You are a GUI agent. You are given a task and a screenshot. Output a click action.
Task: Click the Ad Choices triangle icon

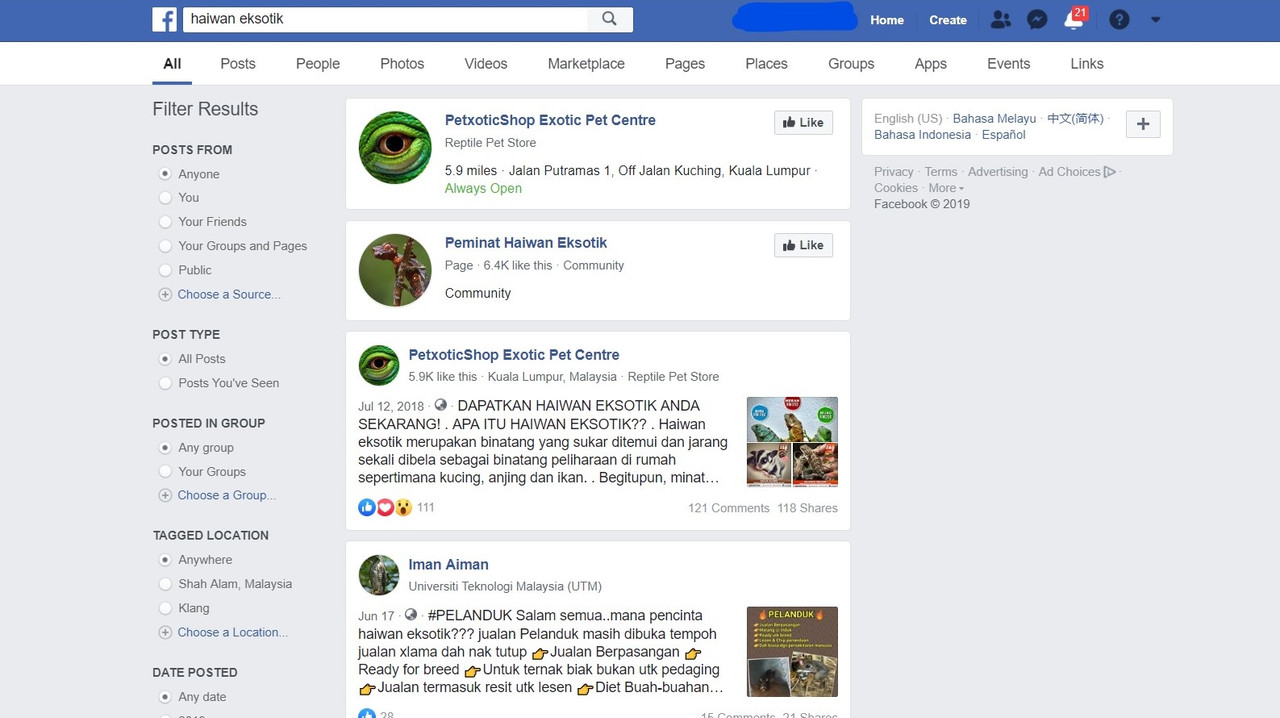(x=1109, y=172)
